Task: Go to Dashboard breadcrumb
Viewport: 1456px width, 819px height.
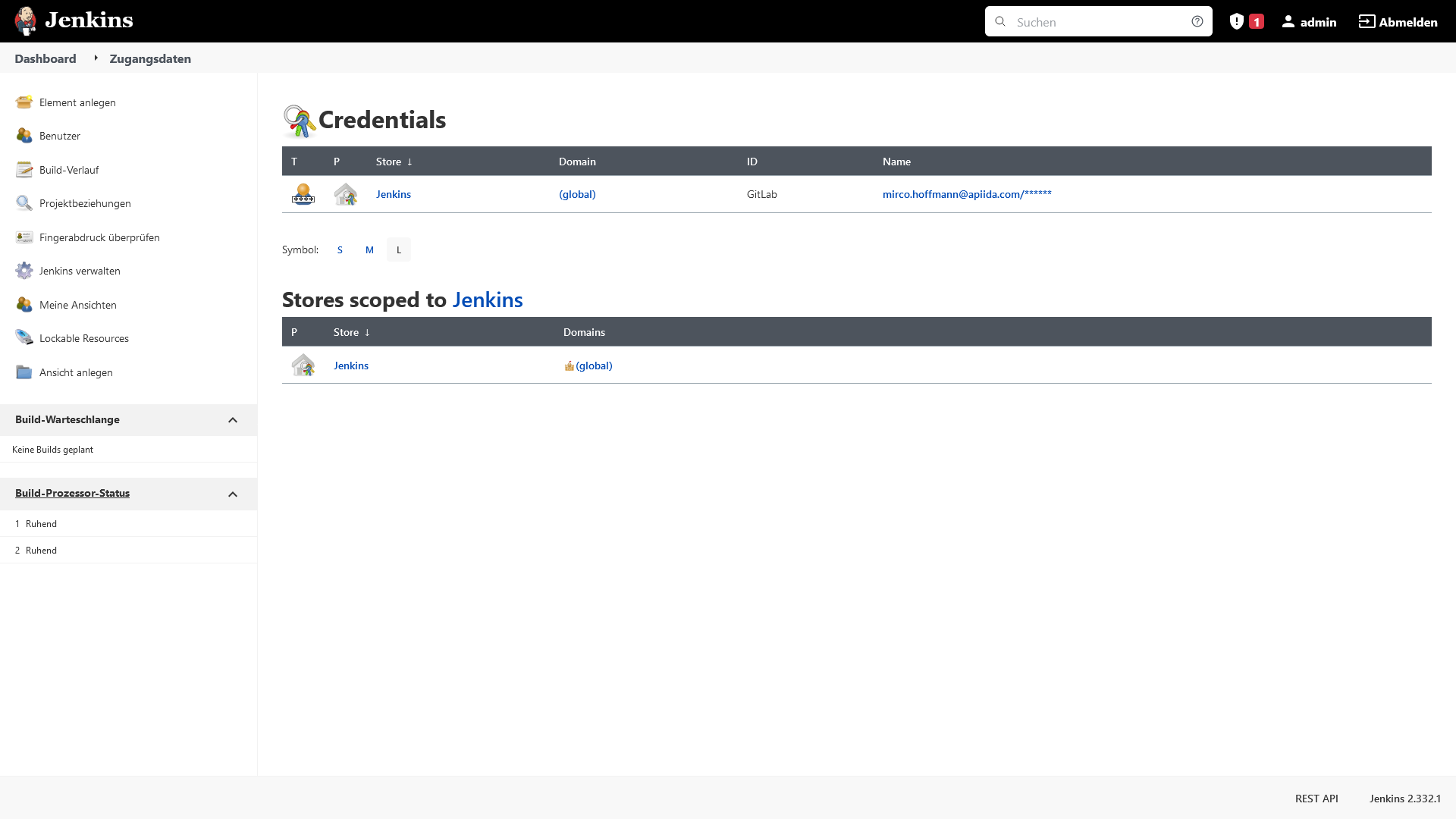Action: 45,58
